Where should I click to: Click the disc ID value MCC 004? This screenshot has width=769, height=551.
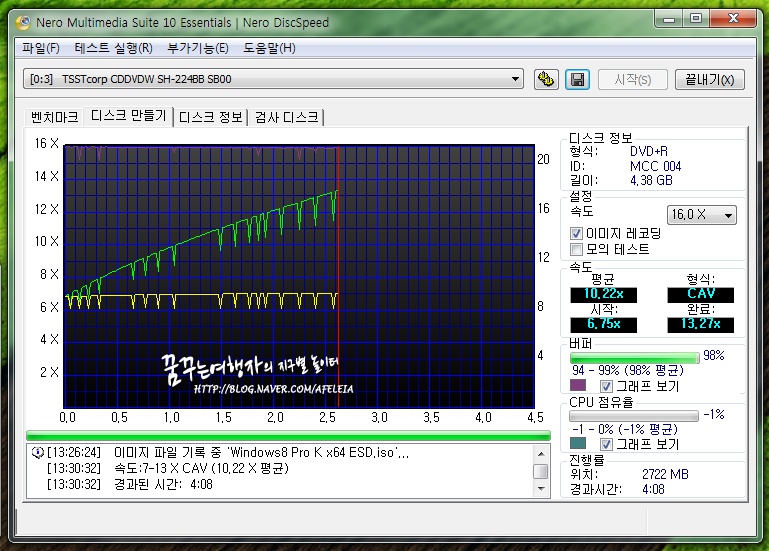tap(655, 166)
